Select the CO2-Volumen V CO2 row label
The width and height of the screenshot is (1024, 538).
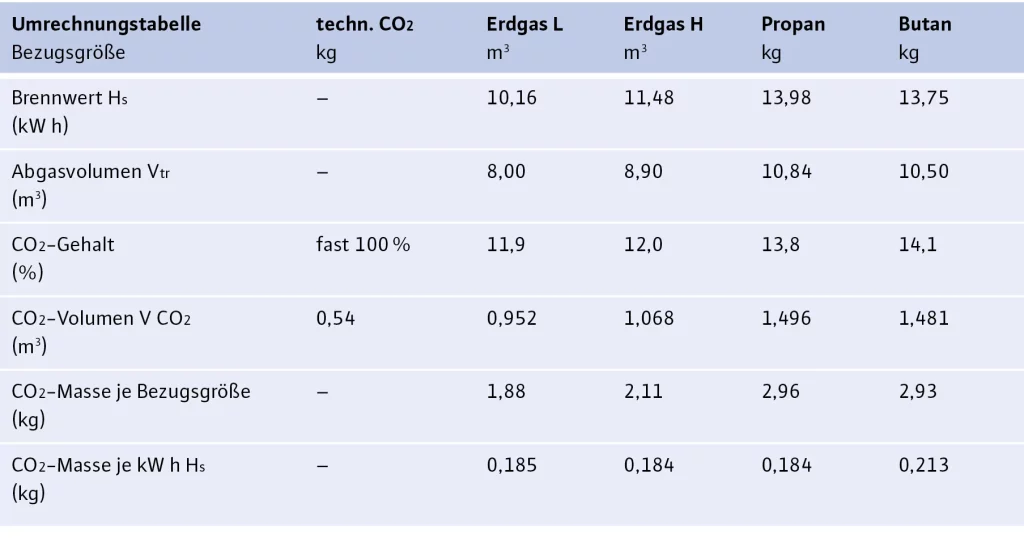coord(101,319)
